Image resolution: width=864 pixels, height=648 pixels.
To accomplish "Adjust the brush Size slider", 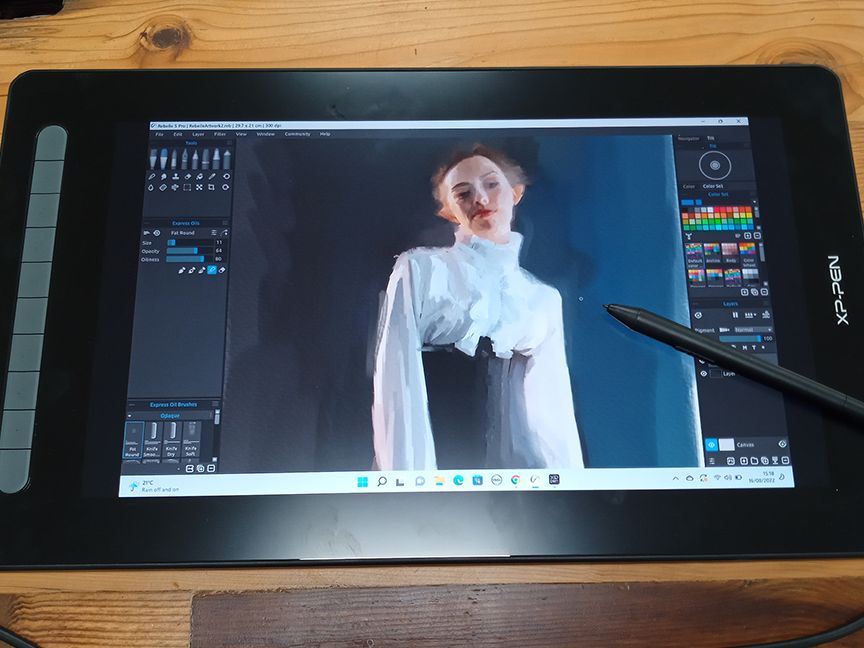I will tap(190, 242).
